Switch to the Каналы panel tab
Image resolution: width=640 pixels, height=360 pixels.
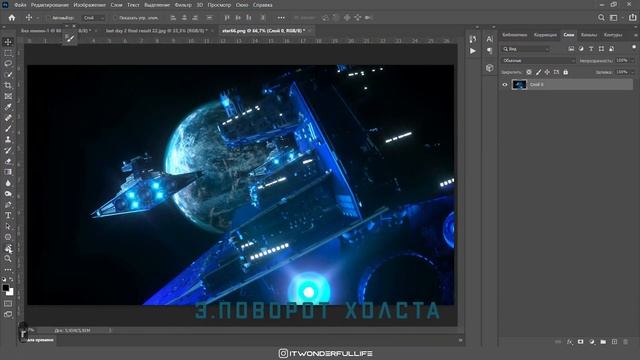[589, 35]
